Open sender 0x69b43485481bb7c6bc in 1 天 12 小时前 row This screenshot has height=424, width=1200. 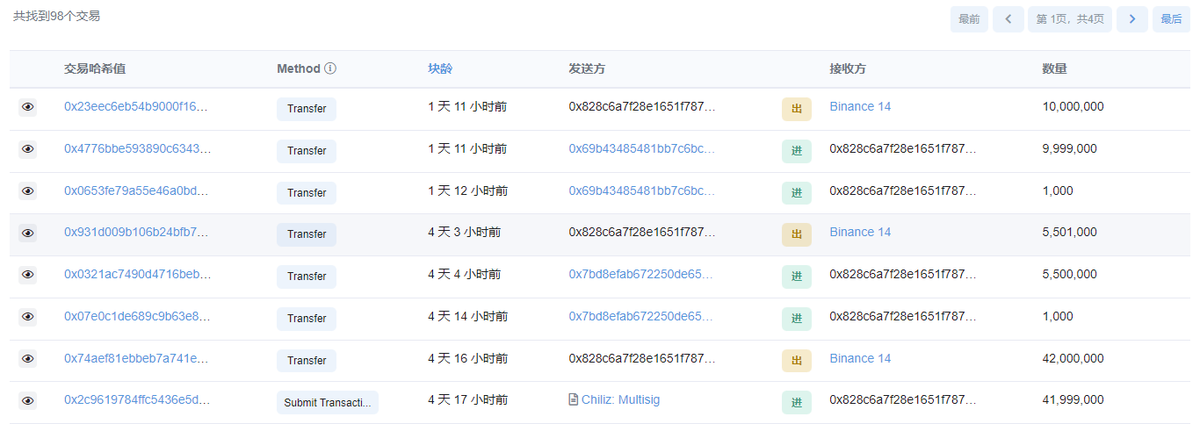click(642, 190)
